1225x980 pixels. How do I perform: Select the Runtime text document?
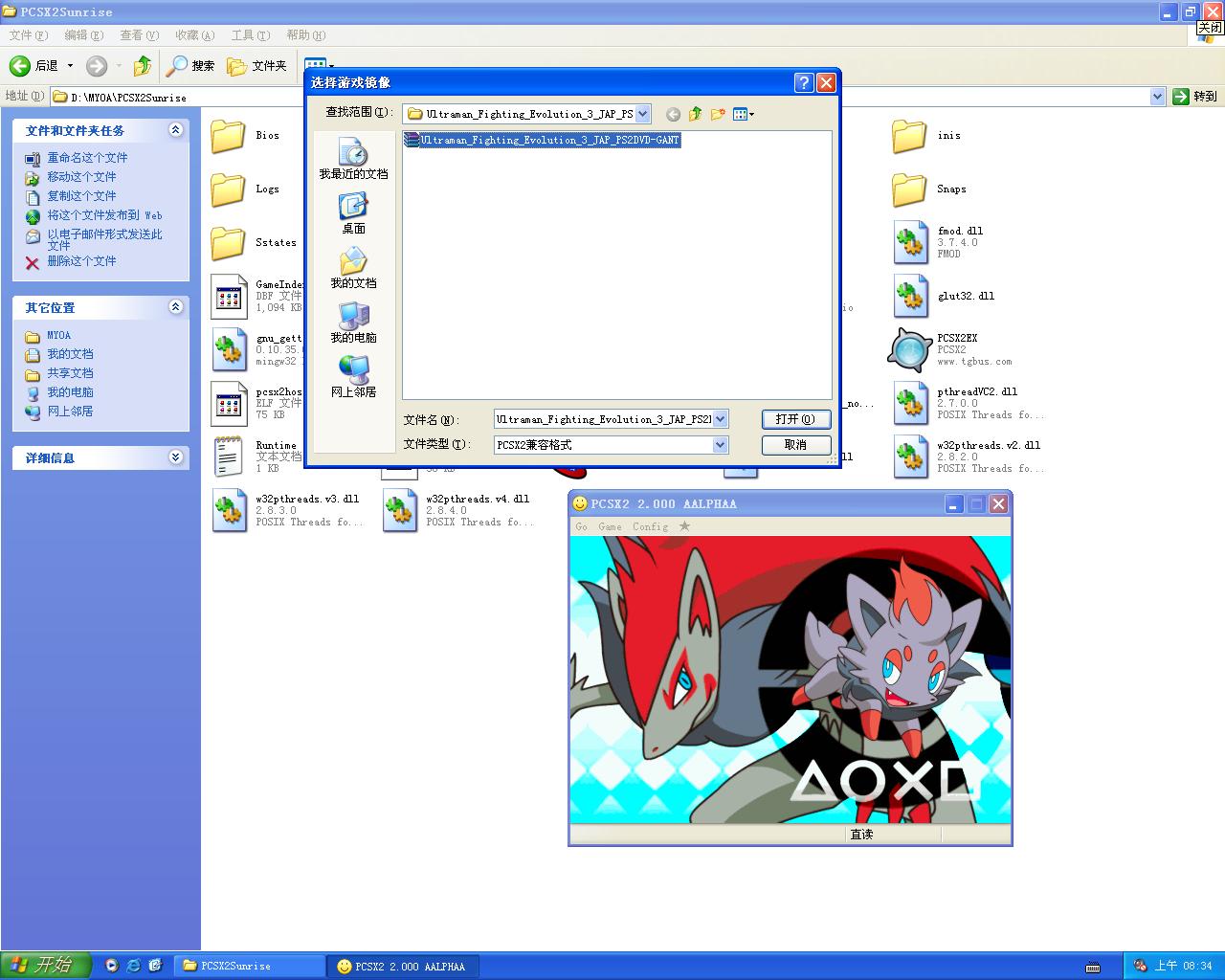coord(255,457)
